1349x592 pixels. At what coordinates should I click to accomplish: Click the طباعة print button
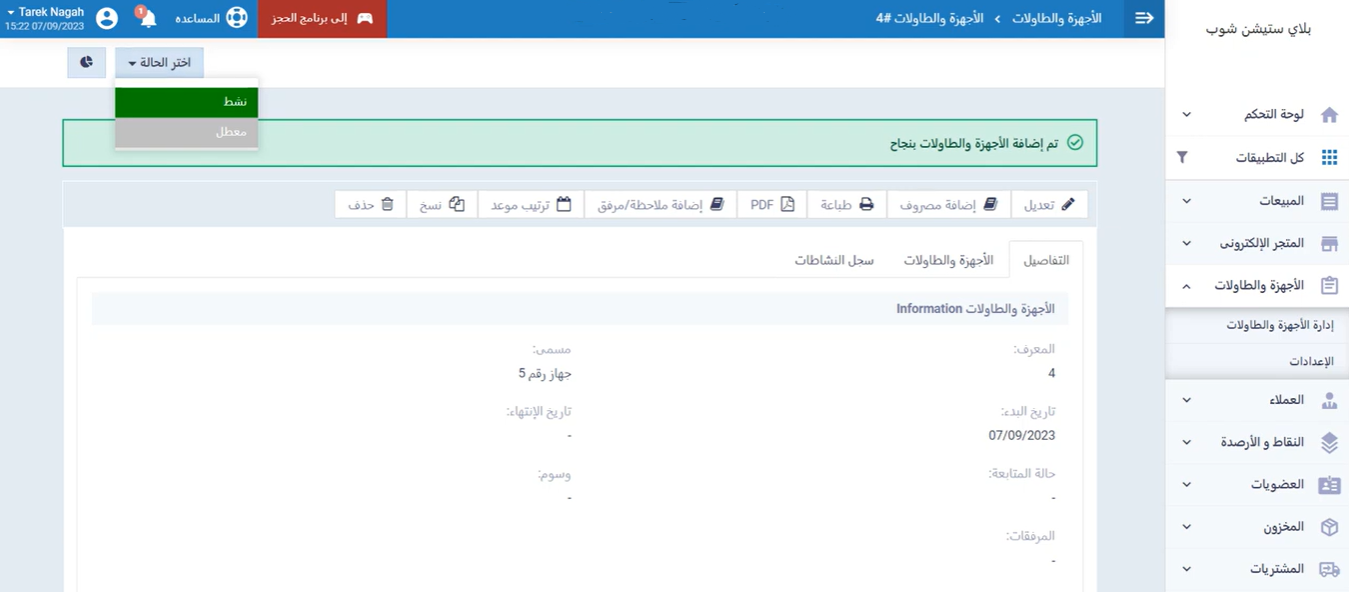pos(846,204)
